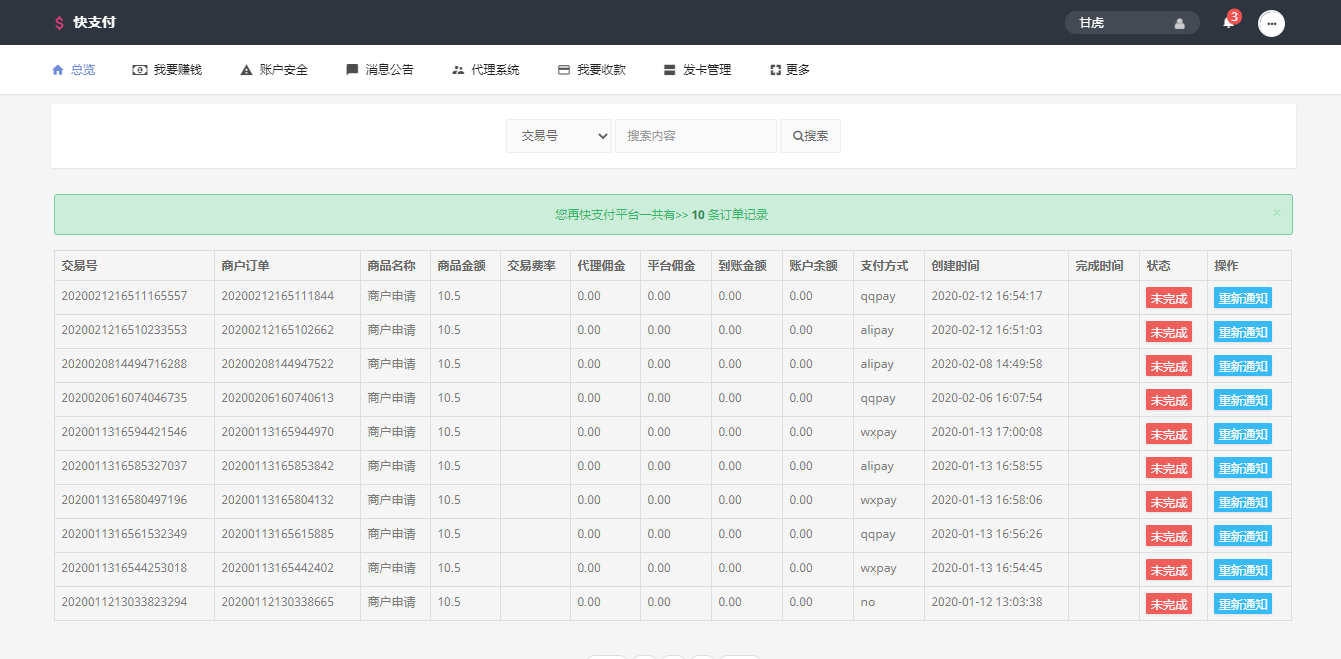Select merchant order 20200113165944970
1341x659 pixels.
point(278,432)
